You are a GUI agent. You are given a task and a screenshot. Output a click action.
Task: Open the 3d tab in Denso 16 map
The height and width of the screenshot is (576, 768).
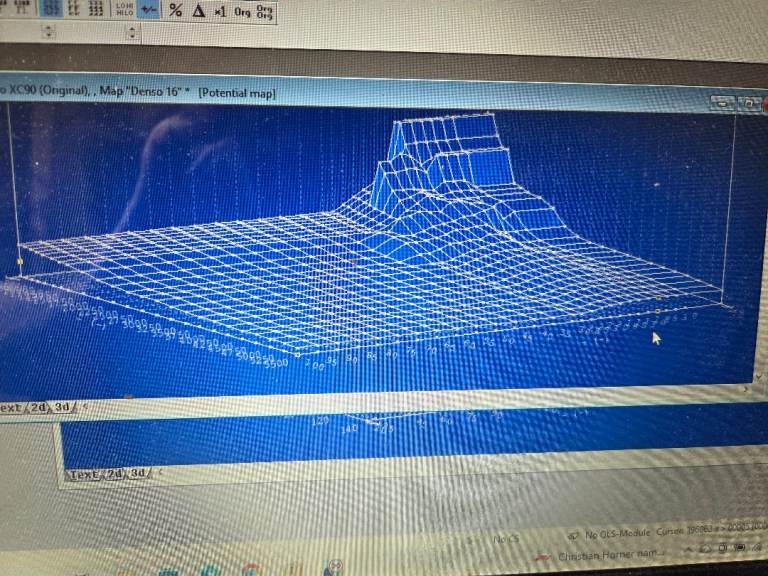tap(63, 407)
